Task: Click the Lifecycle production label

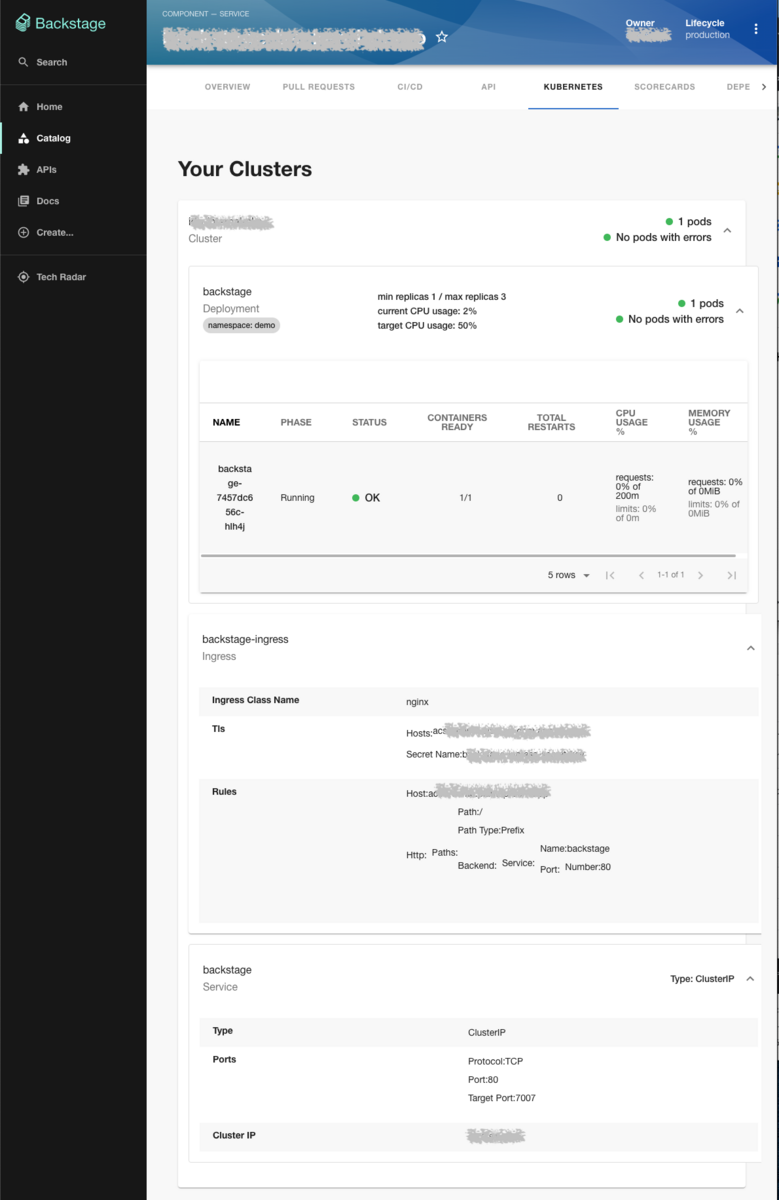Action: (707, 29)
